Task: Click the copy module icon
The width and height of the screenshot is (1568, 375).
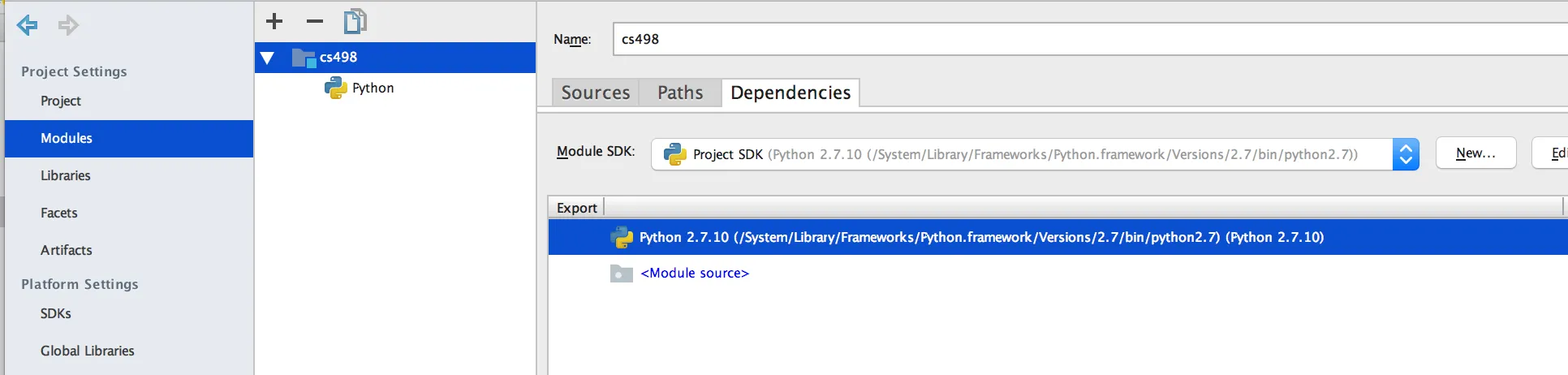Action: (355, 21)
